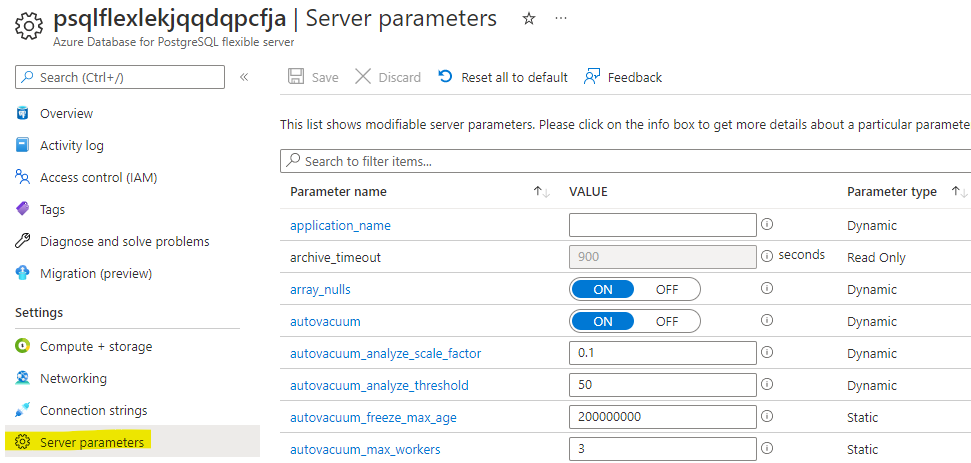Open Tags page in sidebar
This screenshot has height=463, width=971.
point(53,210)
